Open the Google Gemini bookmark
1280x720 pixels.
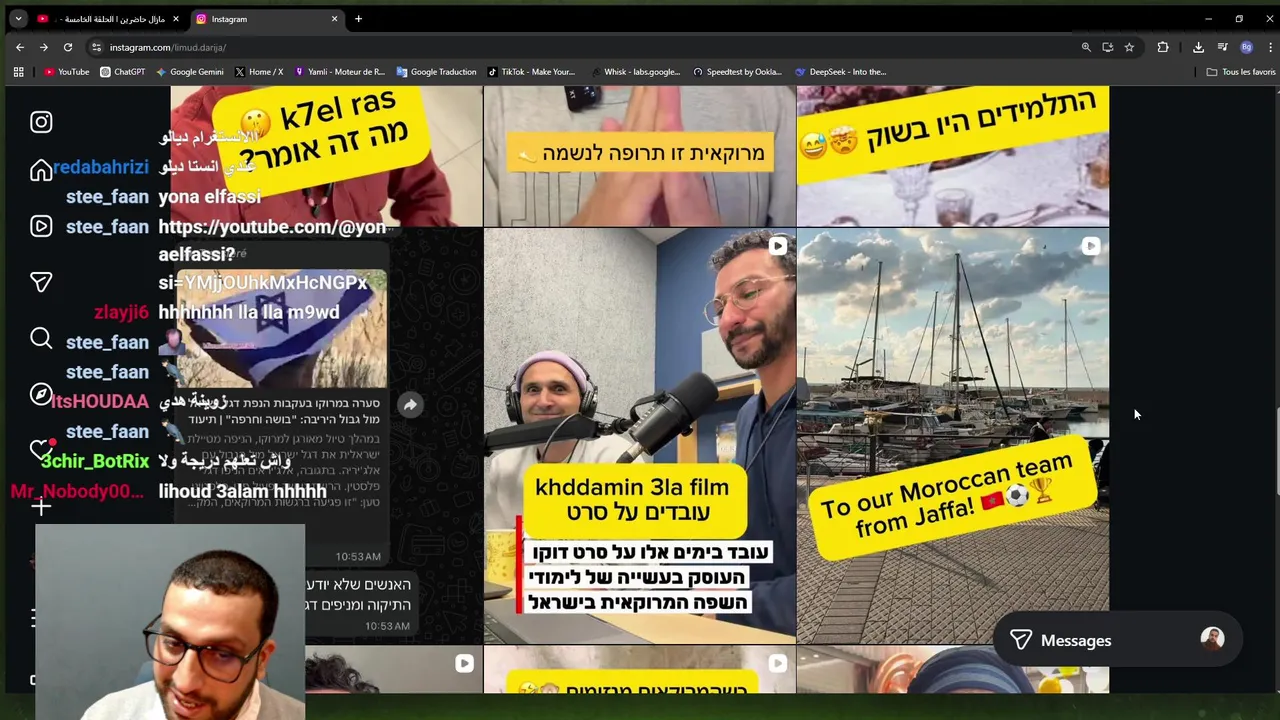189,72
